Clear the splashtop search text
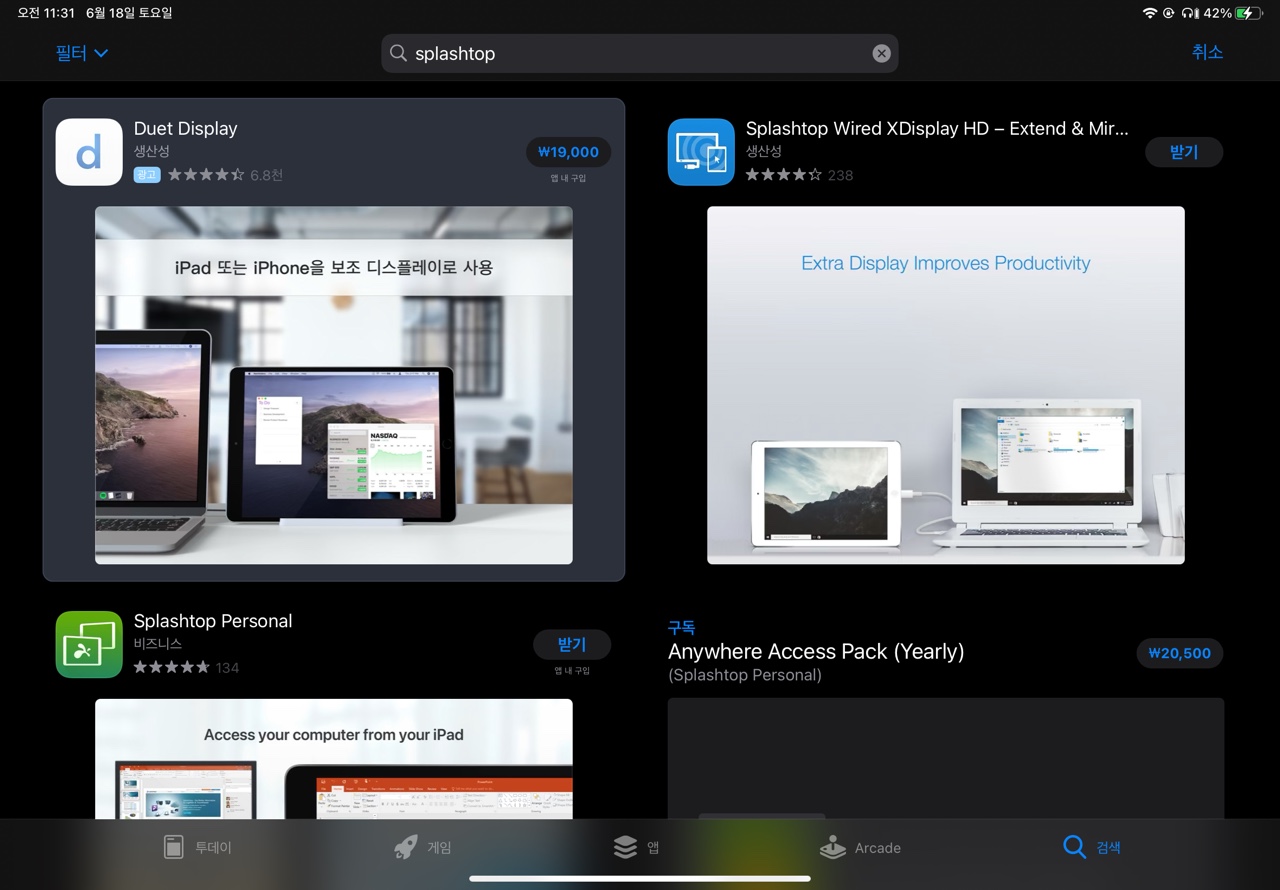 tap(881, 54)
